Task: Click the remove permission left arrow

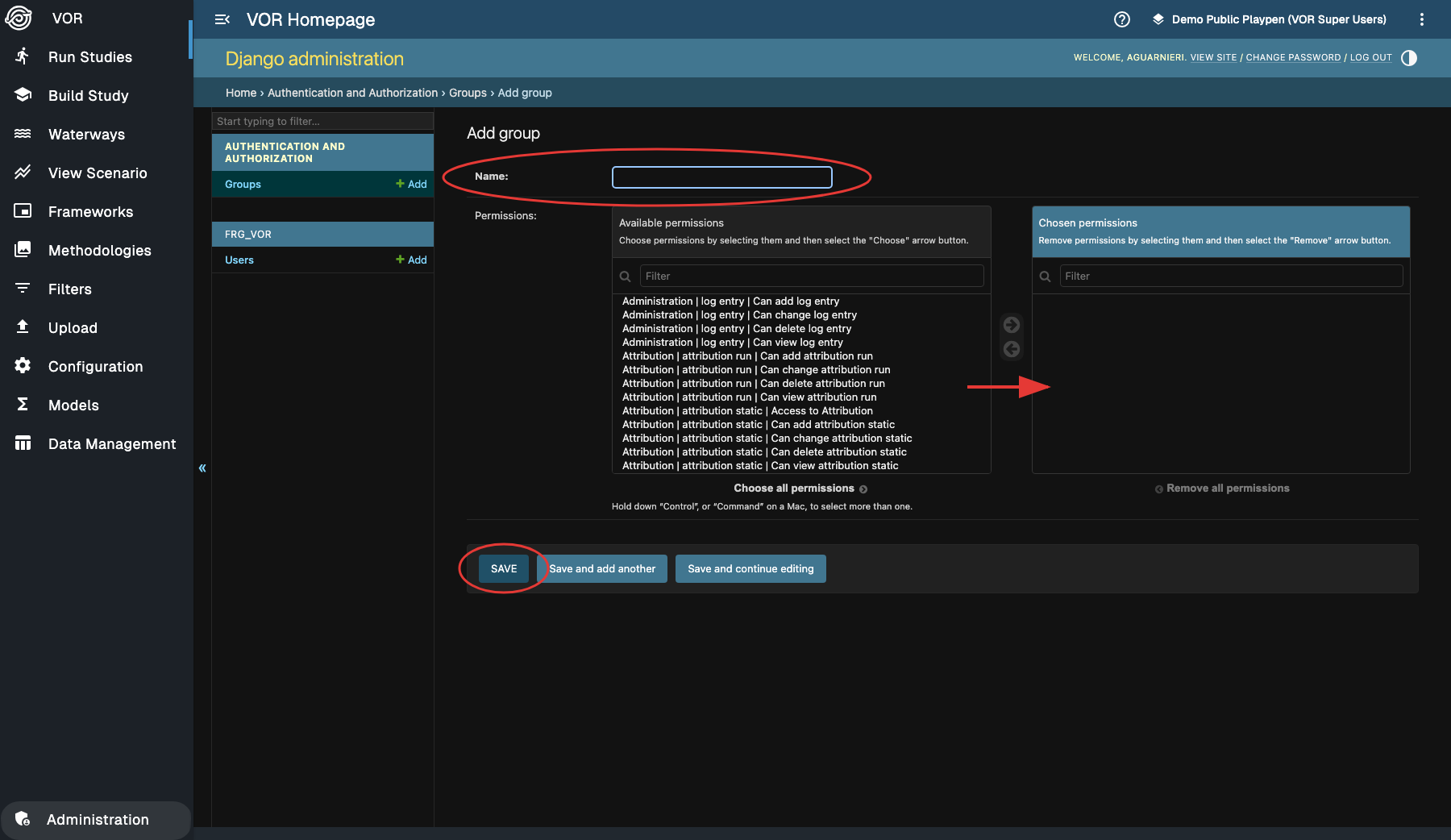Action: (x=1011, y=349)
